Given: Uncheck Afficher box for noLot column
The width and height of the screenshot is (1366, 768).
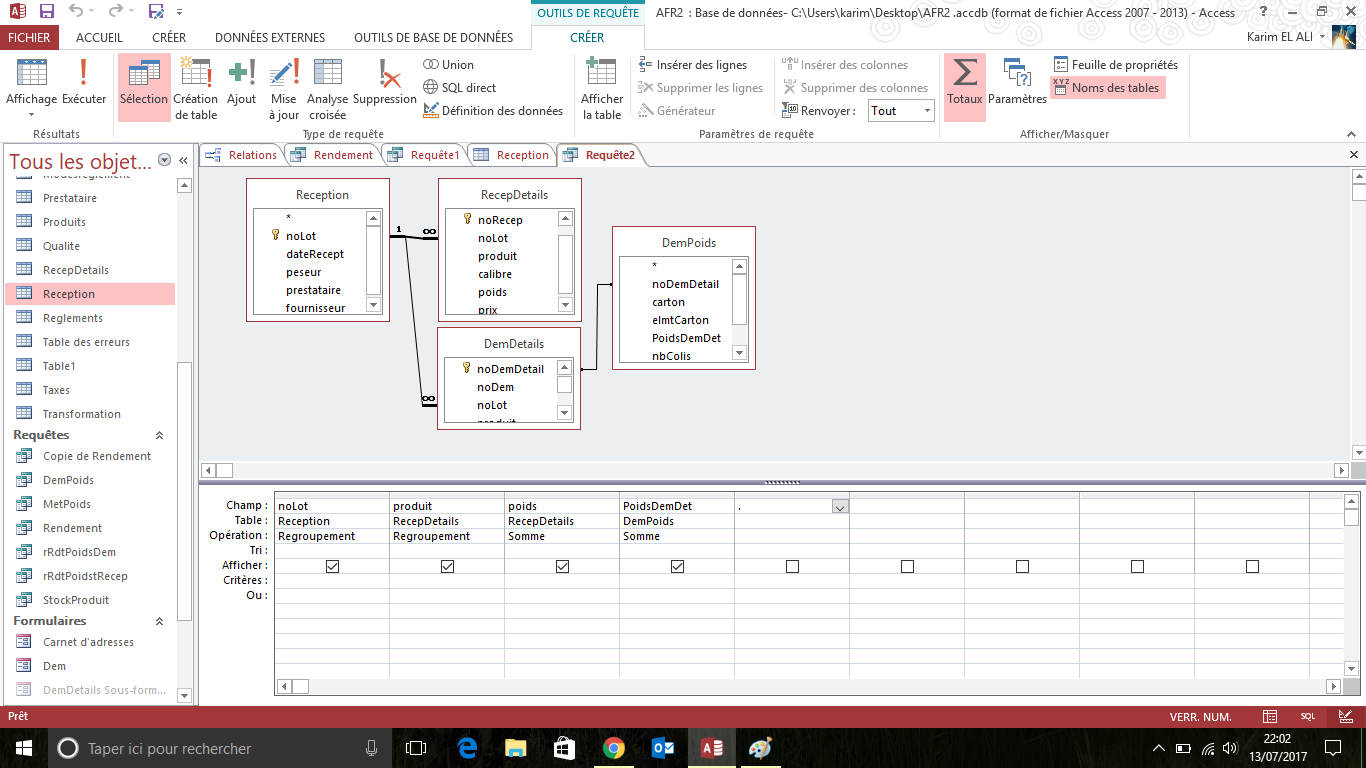Looking at the screenshot, I should pyautogui.click(x=333, y=566).
